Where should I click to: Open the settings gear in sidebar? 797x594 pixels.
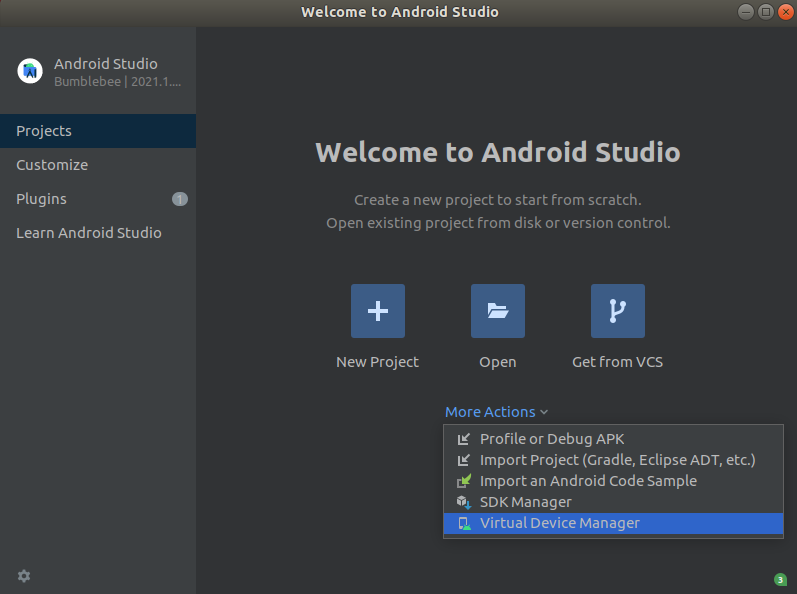click(24, 576)
